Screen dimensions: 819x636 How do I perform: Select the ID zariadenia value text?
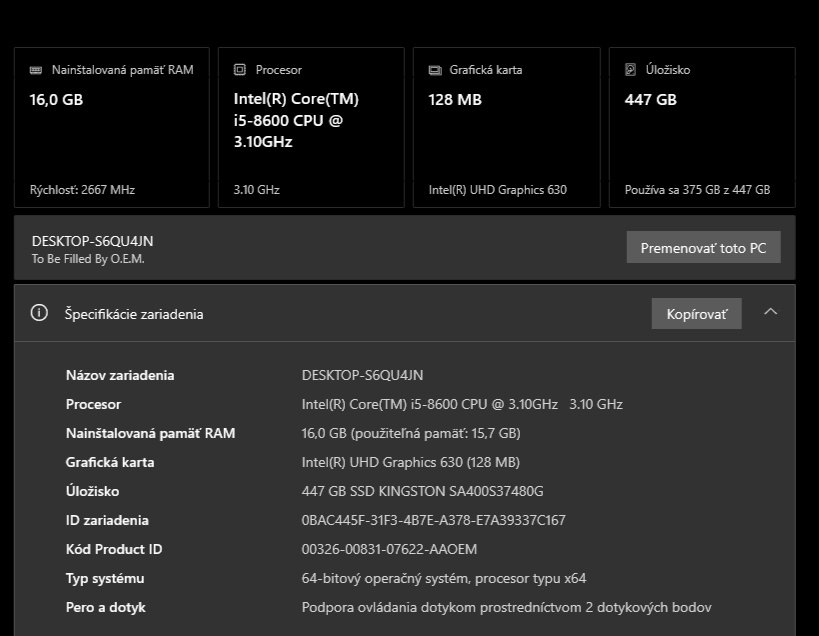click(433, 520)
